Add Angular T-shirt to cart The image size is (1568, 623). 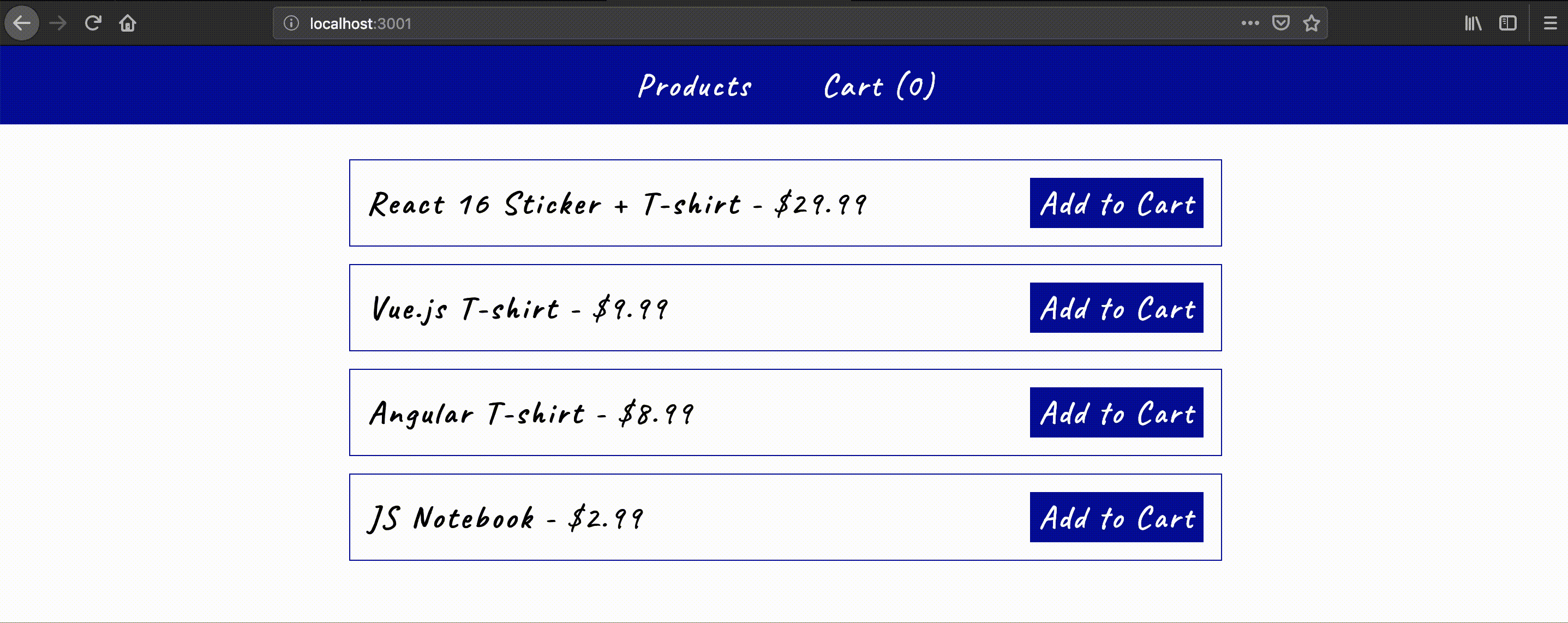pyautogui.click(x=1116, y=413)
